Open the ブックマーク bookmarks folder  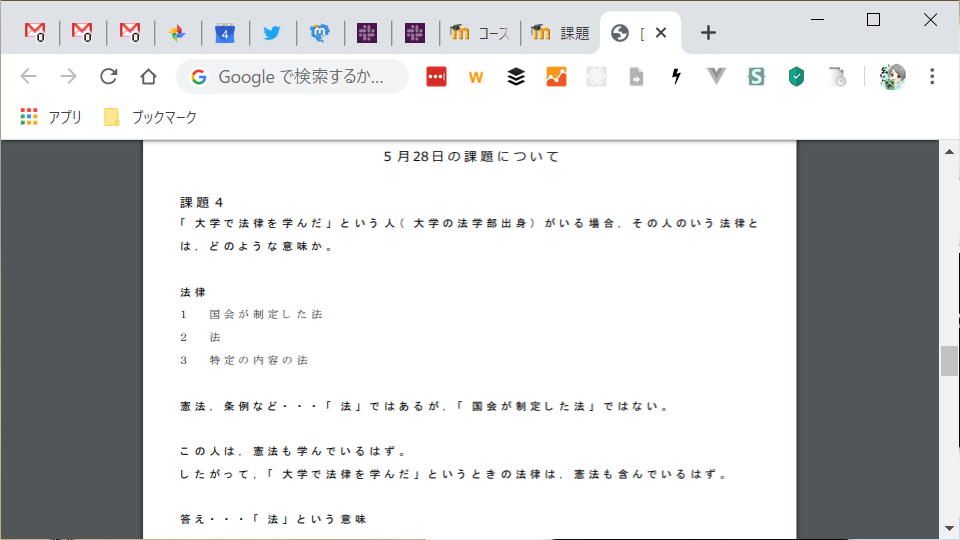pyautogui.click(x=151, y=117)
